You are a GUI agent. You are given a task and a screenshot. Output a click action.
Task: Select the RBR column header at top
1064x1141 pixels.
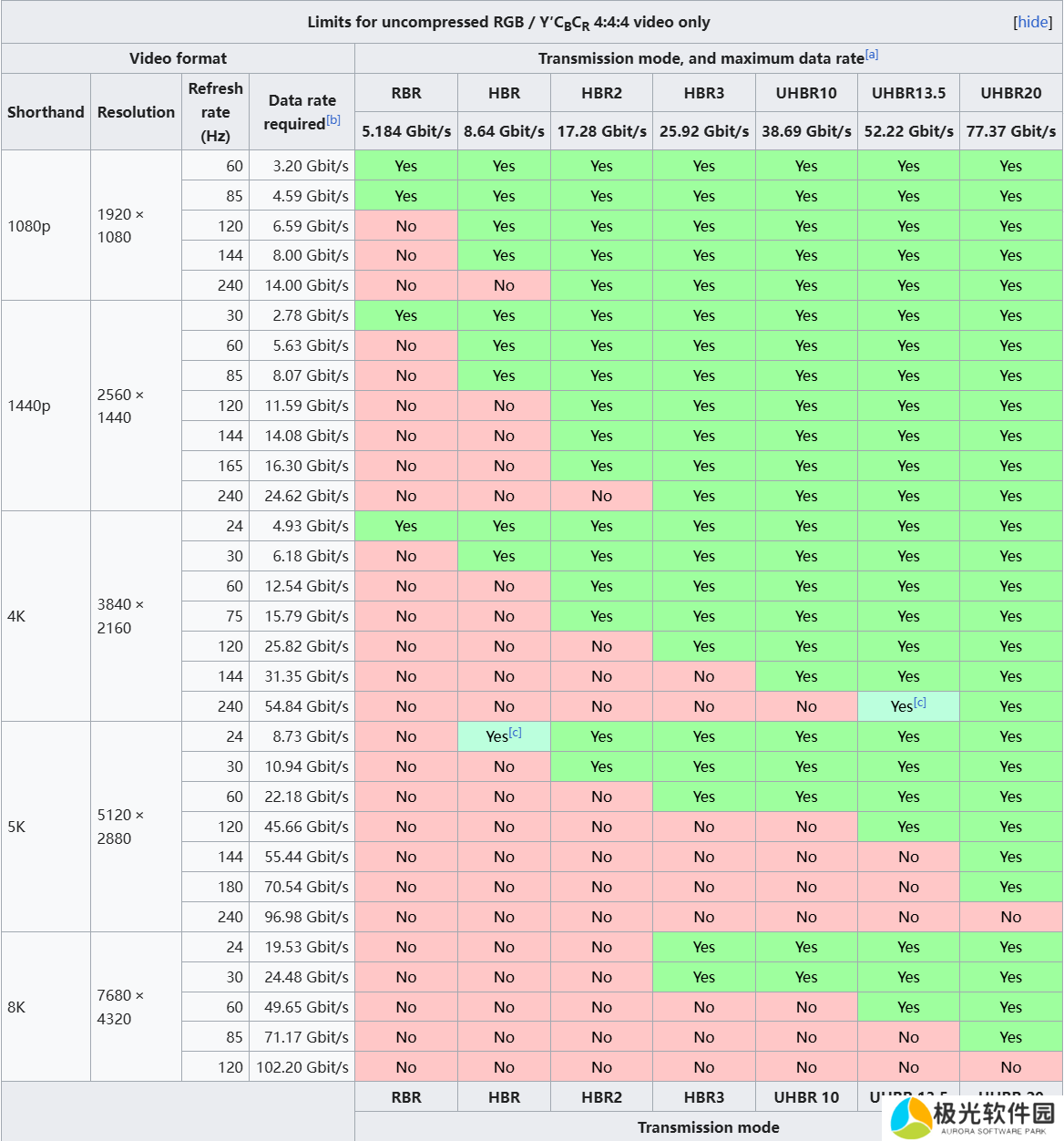click(x=406, y=93)
